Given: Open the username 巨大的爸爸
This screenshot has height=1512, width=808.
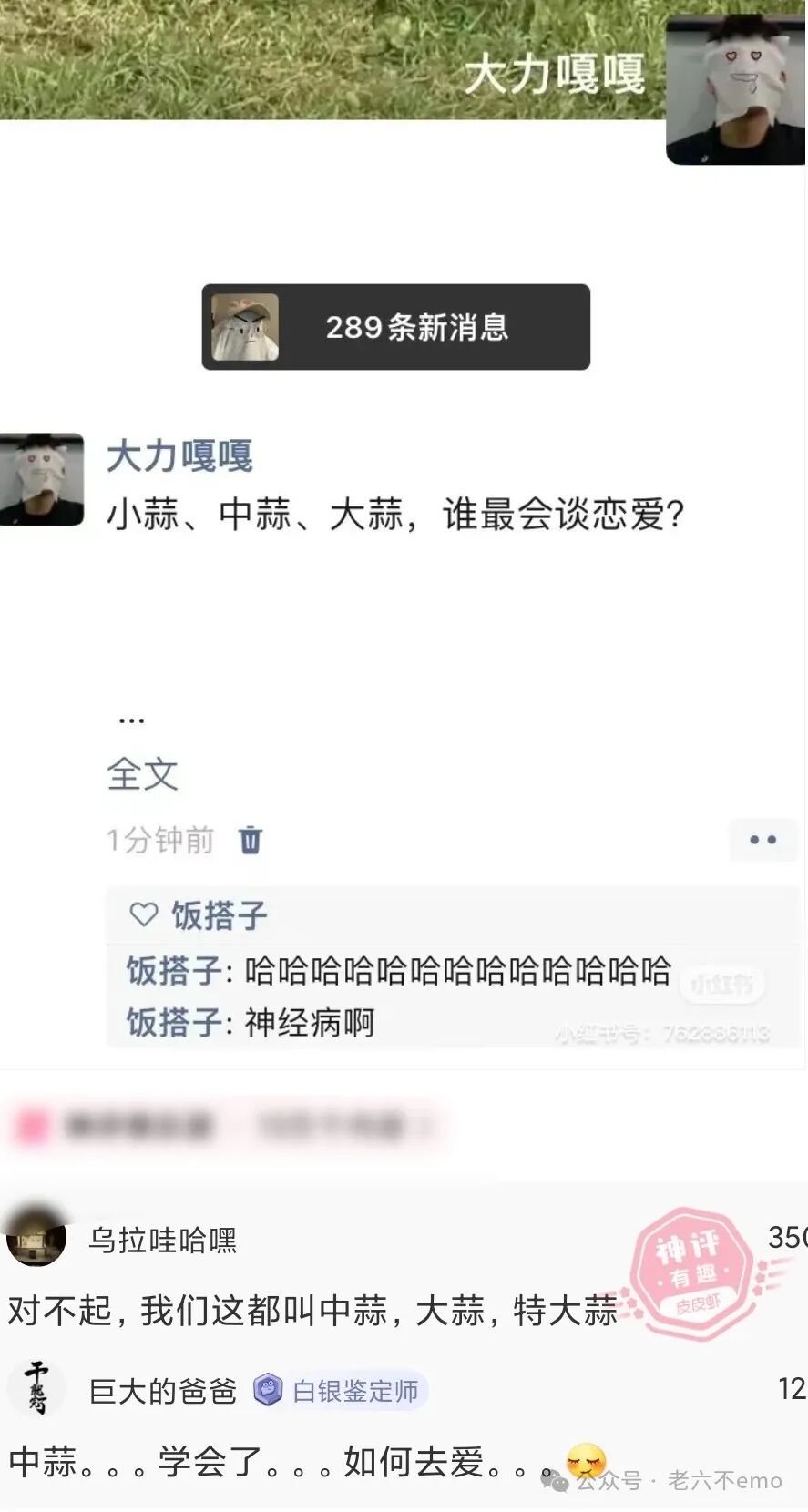Looking at the screenshot, I should click(x=163, y=1391).
